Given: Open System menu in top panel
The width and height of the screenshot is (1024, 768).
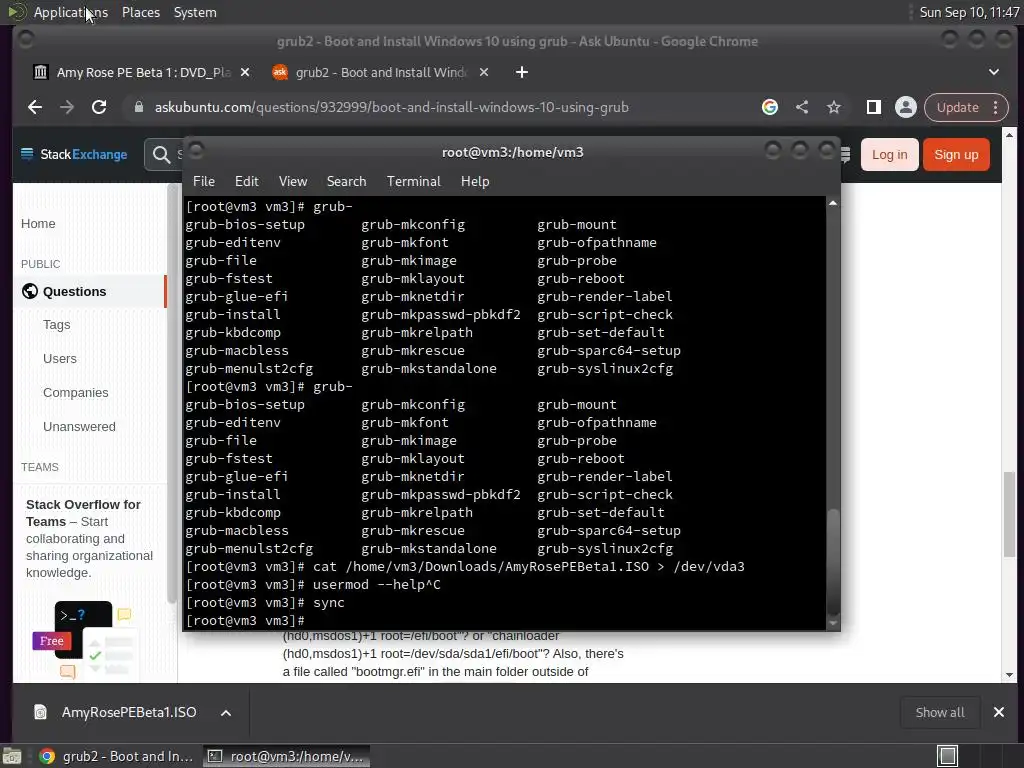Looking at the screenshot, I should 195,12.
